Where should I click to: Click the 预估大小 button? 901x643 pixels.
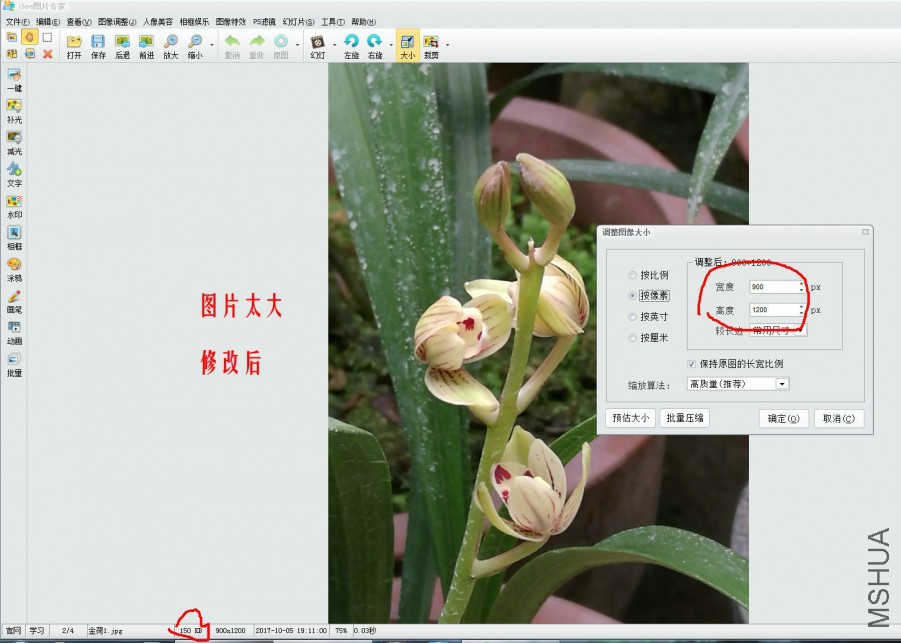click(630, 418)
